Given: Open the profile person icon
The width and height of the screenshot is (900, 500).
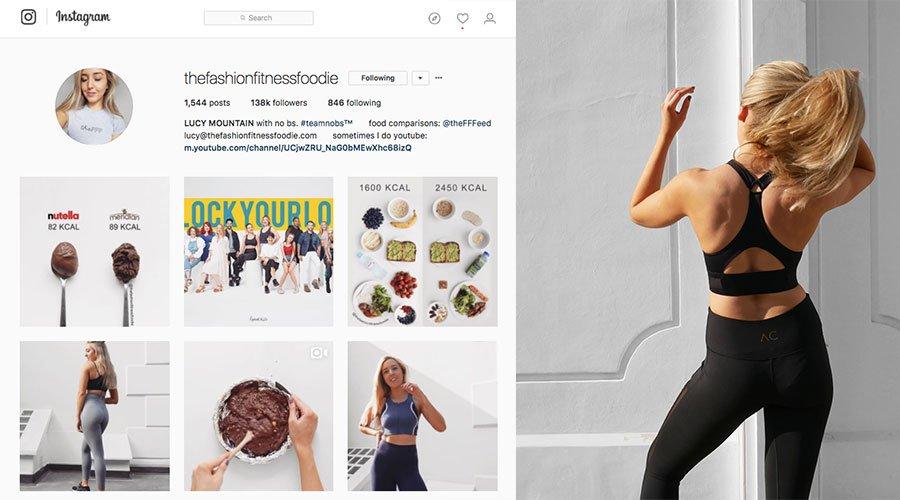Looking at the screenshot, I should [x=490, y=18].
